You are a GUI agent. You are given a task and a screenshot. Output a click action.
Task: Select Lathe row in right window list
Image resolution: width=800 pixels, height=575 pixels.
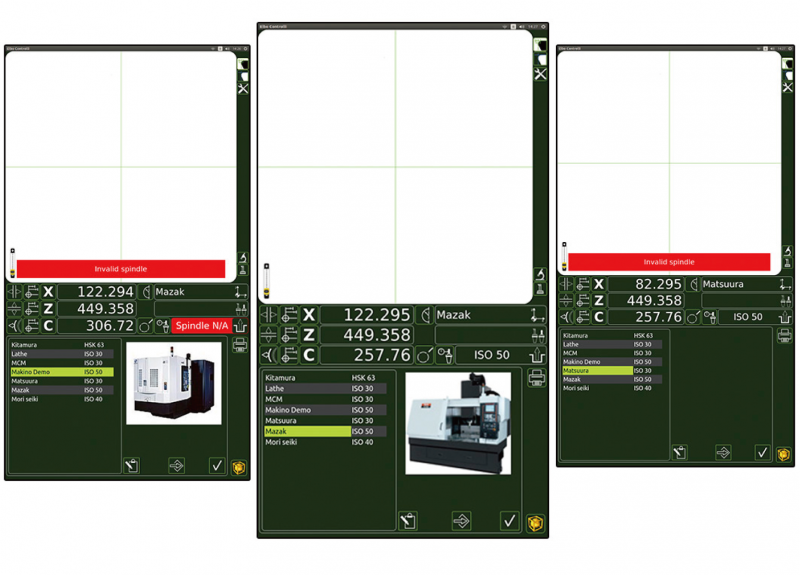pyautogui.click(x=612, y=344)
